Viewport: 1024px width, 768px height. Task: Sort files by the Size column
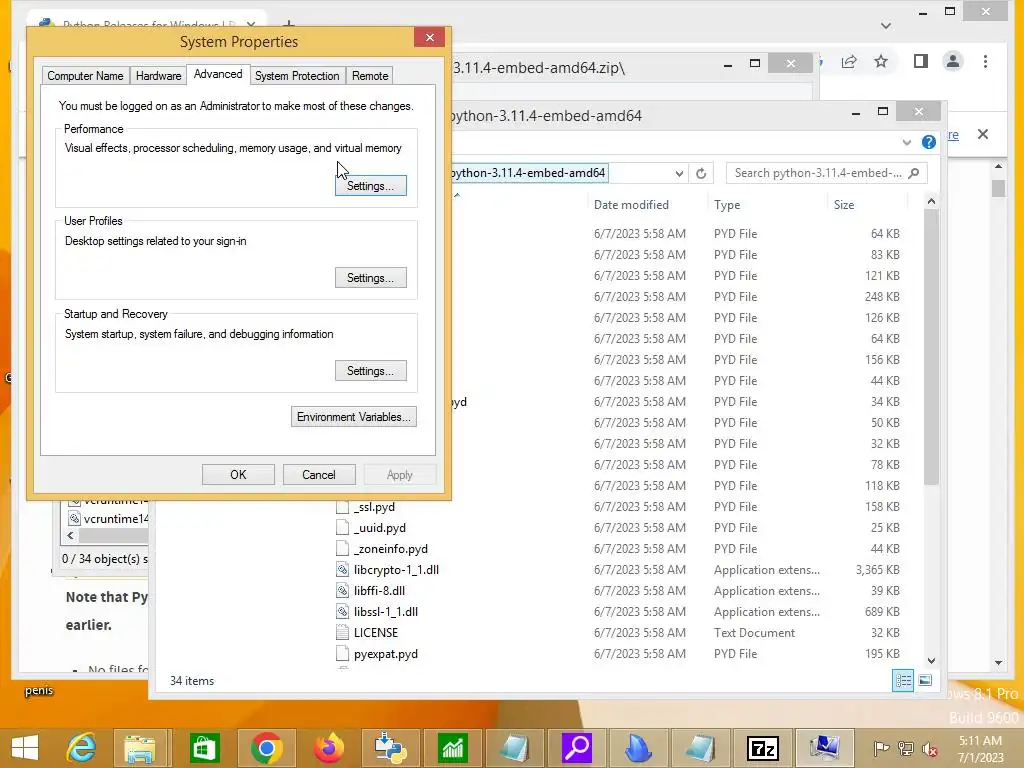pos(844,204)
